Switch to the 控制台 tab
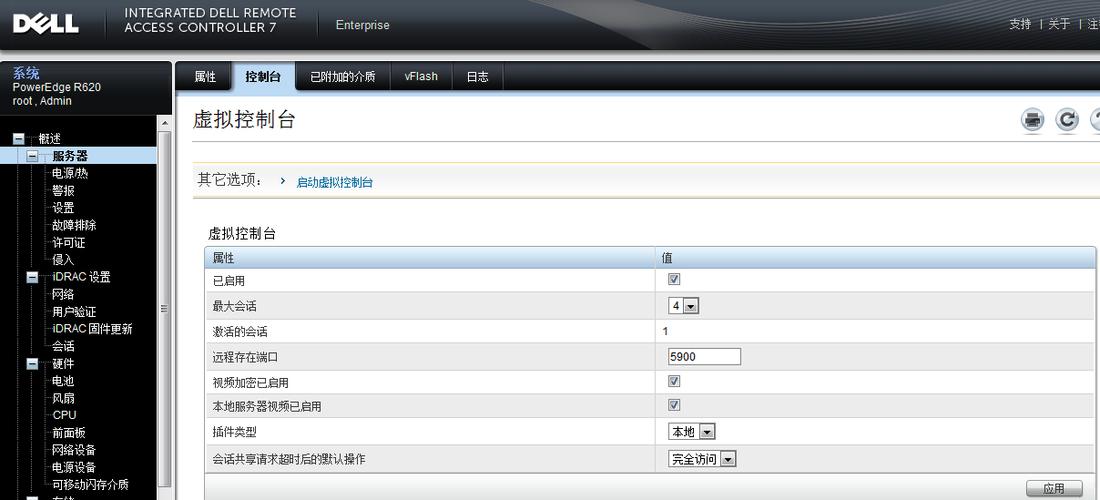 (x=262, y=76)
